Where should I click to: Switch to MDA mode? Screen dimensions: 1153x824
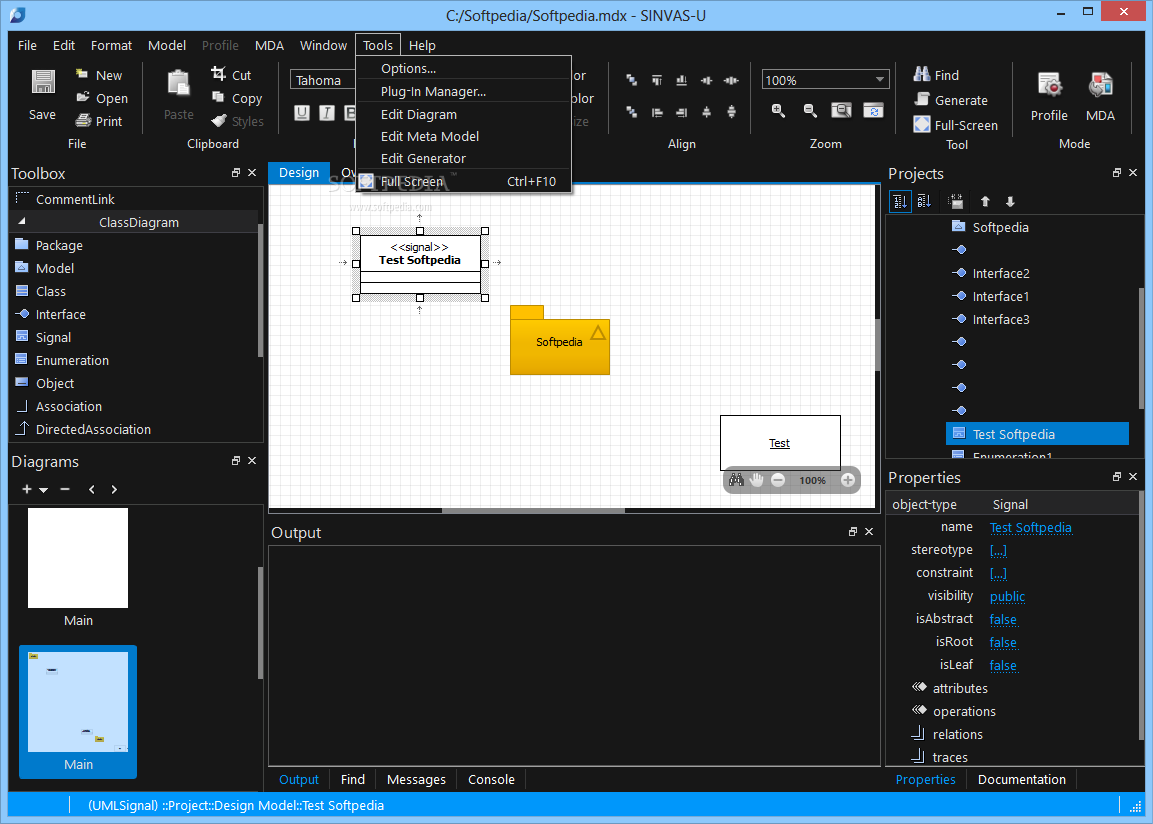click(1100, 96)
